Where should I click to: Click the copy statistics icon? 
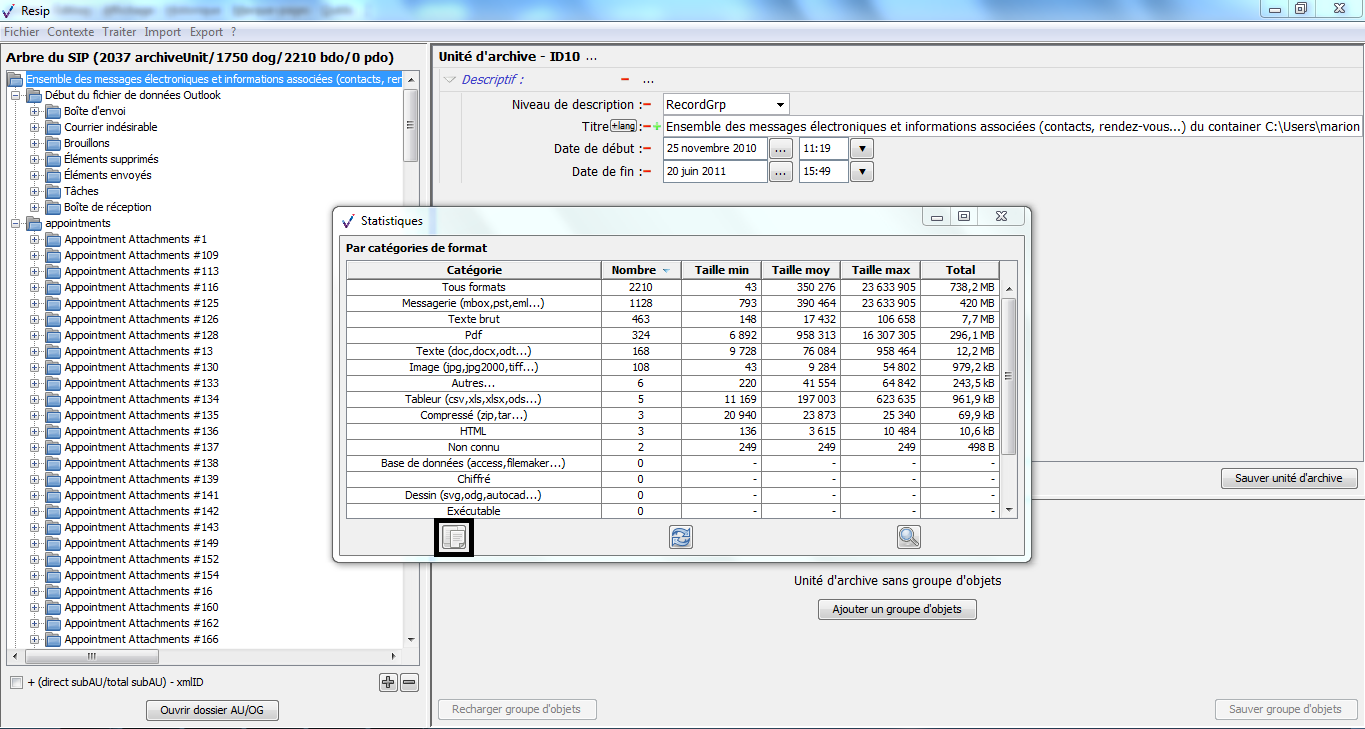(455, 538)
